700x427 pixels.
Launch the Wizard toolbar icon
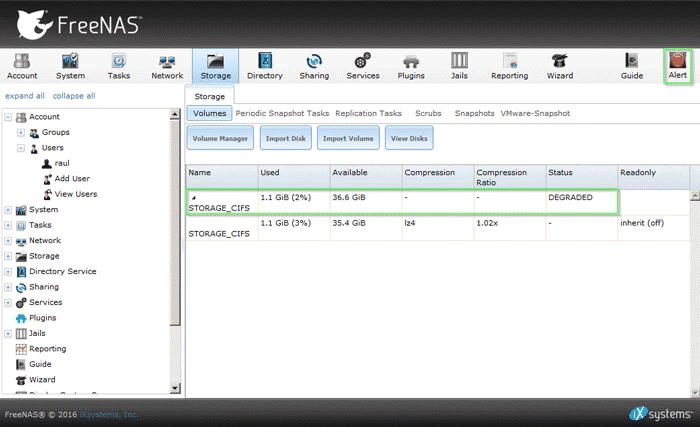(x=560, y=66)
